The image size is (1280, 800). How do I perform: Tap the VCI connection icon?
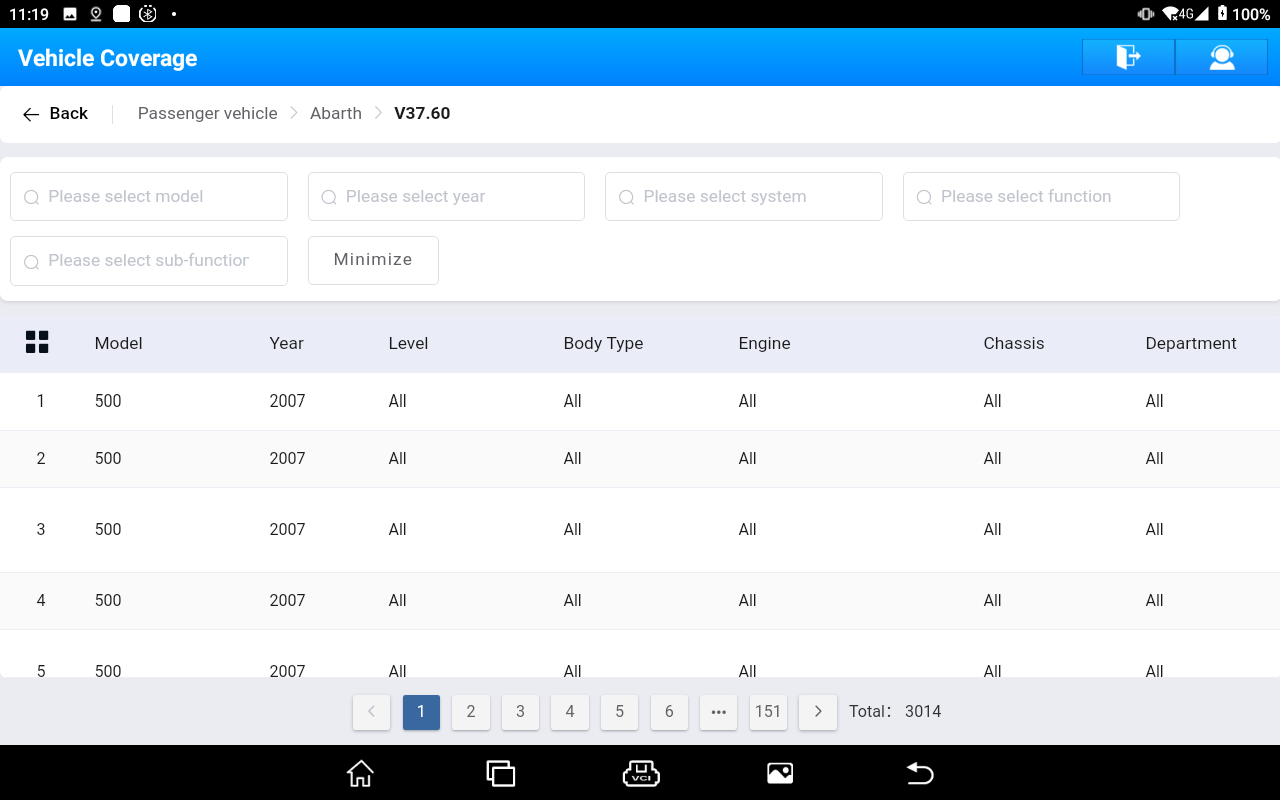[640, 773]
